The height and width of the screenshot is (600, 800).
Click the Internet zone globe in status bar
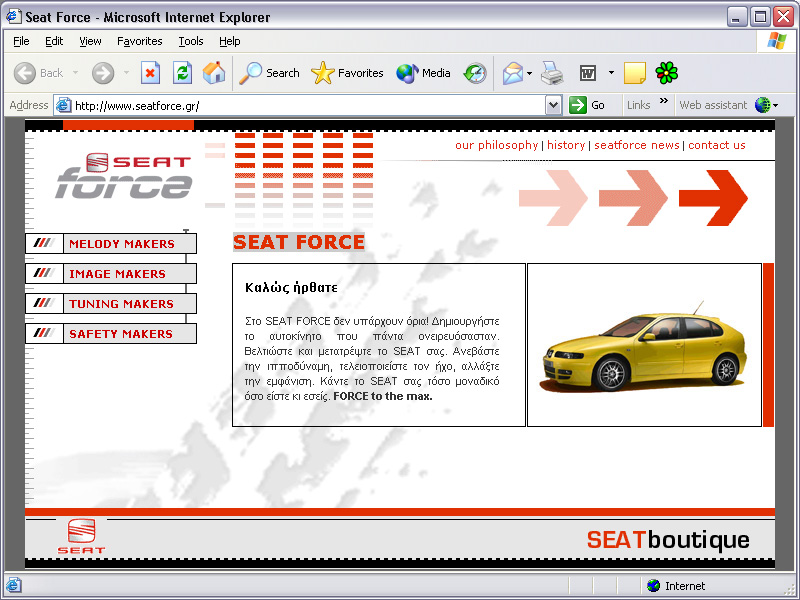click(x=653, y=585)
